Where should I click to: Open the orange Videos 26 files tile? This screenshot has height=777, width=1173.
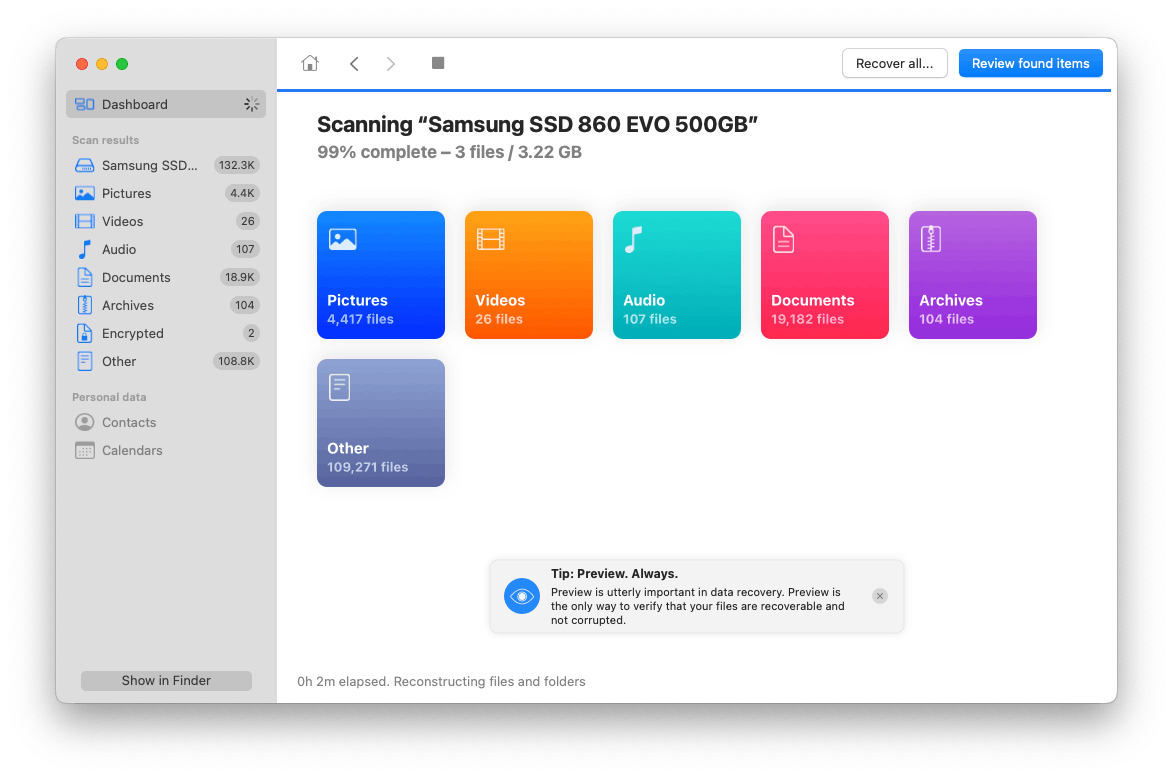pyautogui.click(x=529, y=275)
